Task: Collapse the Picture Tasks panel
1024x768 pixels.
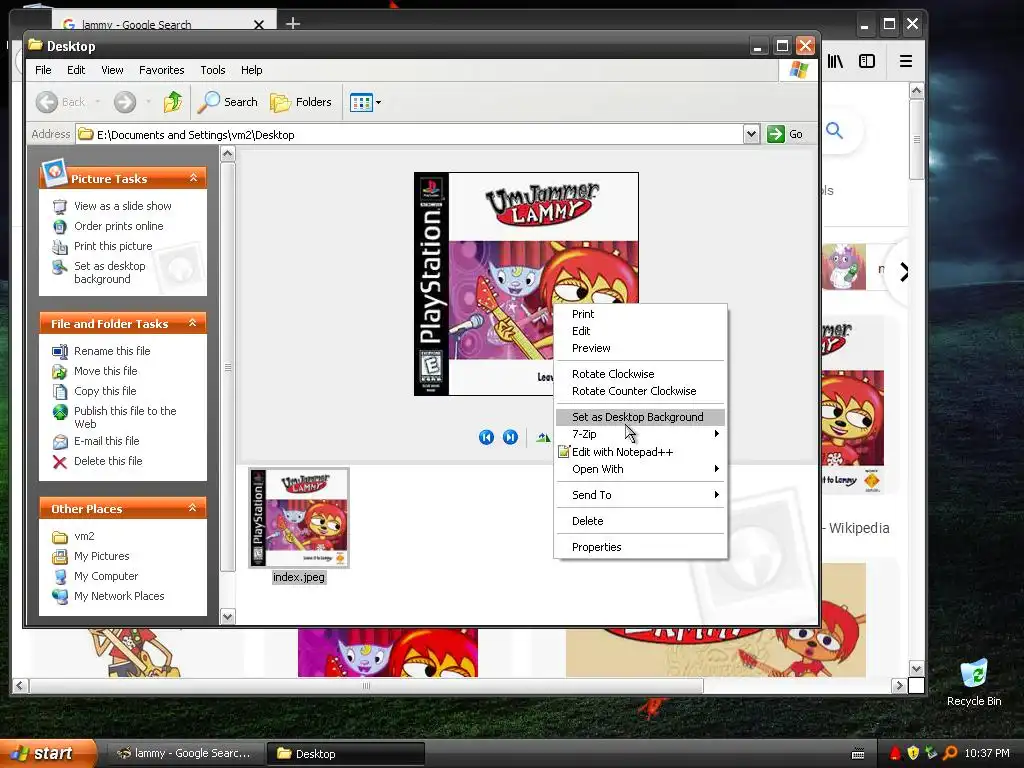Action: coord(193,178)
